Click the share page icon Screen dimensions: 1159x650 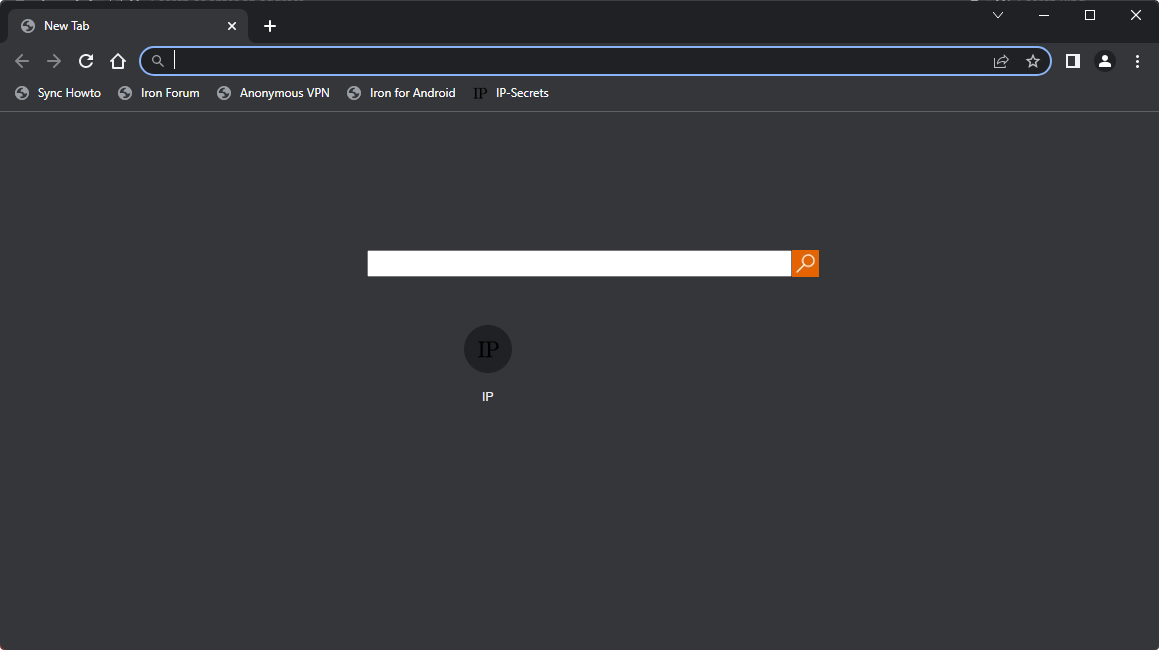coord(1001,61)
